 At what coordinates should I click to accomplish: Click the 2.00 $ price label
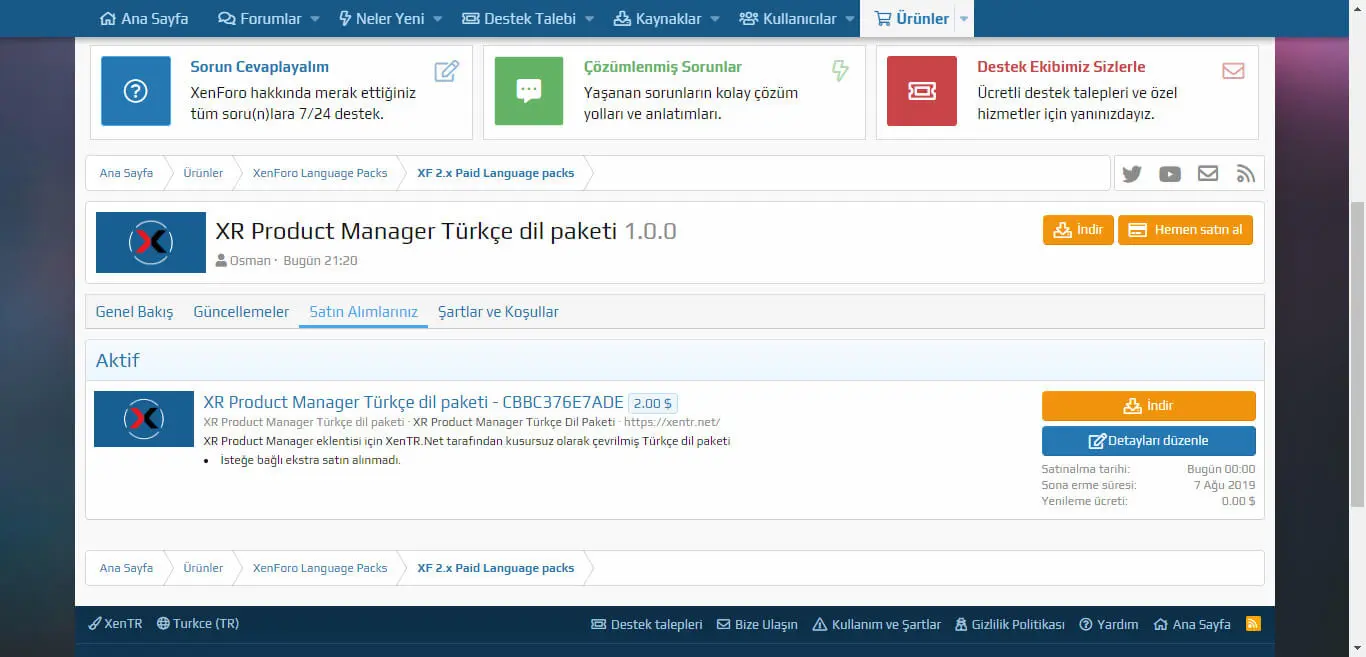(653, 404)
